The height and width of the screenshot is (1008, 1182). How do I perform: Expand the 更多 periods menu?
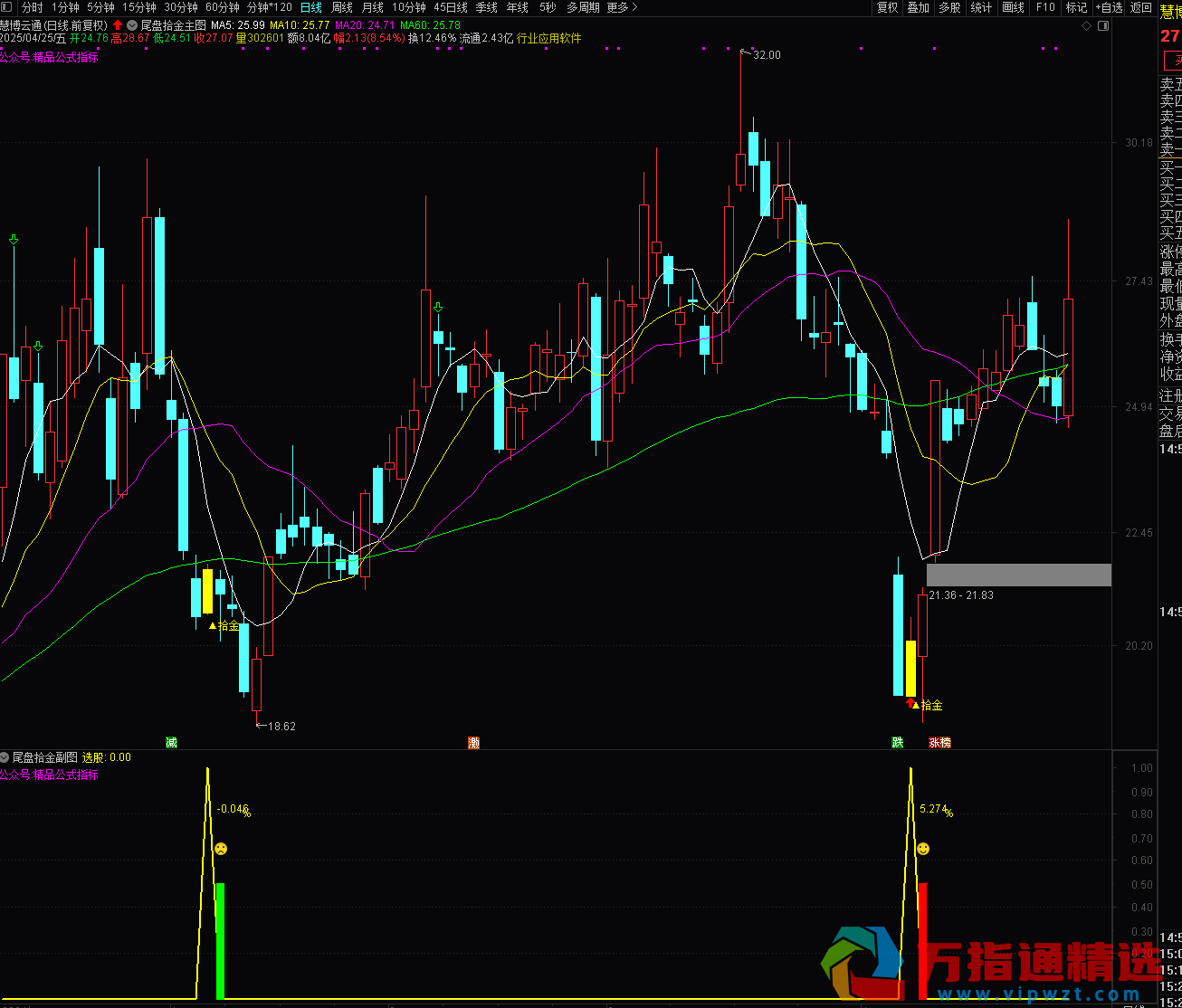click(x=621, y=7)
